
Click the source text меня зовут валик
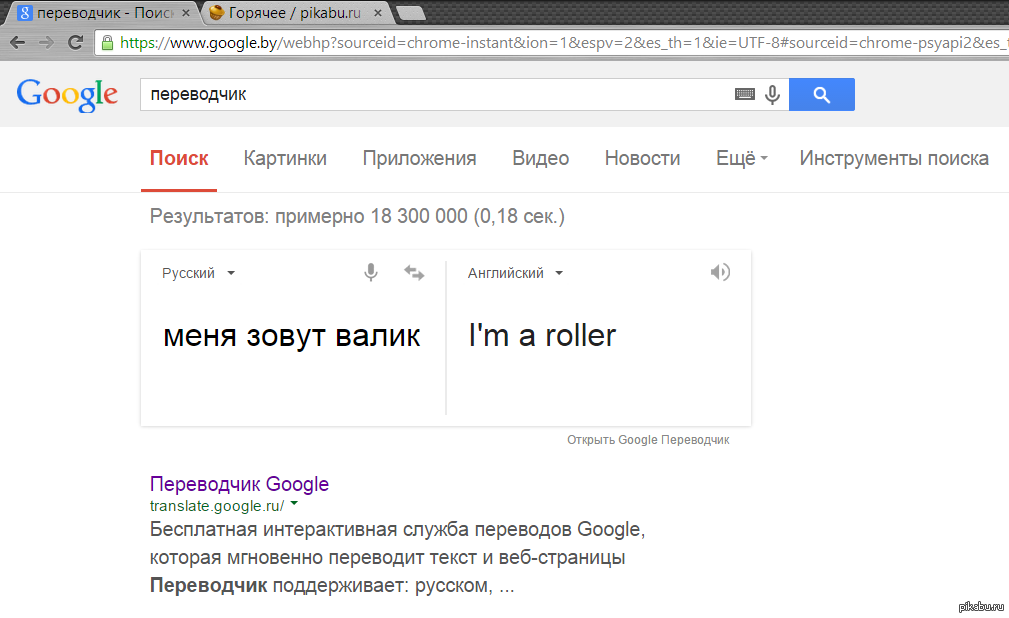tap(292, 335)
